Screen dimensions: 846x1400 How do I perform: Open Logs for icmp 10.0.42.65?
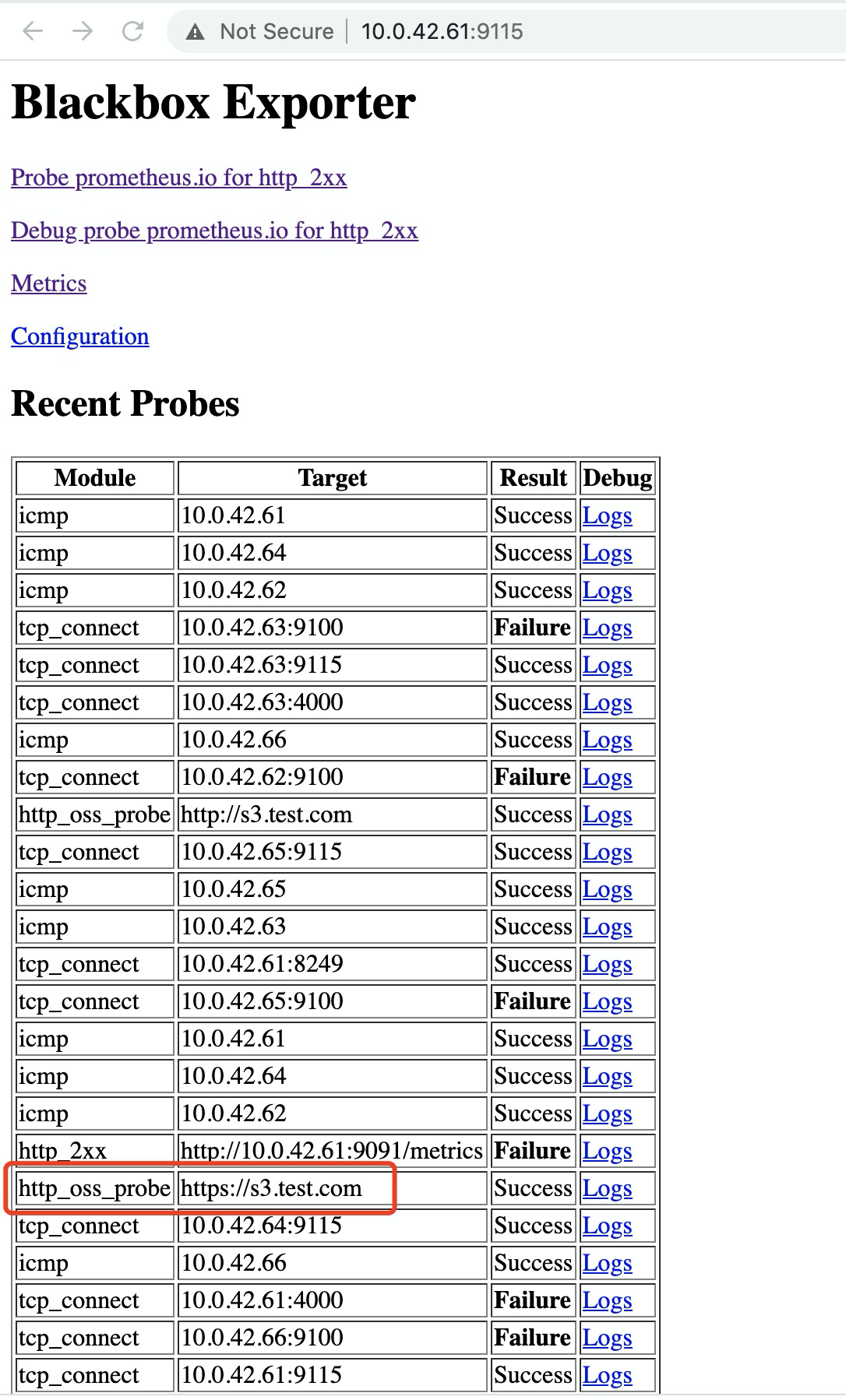tap(607, 889)
